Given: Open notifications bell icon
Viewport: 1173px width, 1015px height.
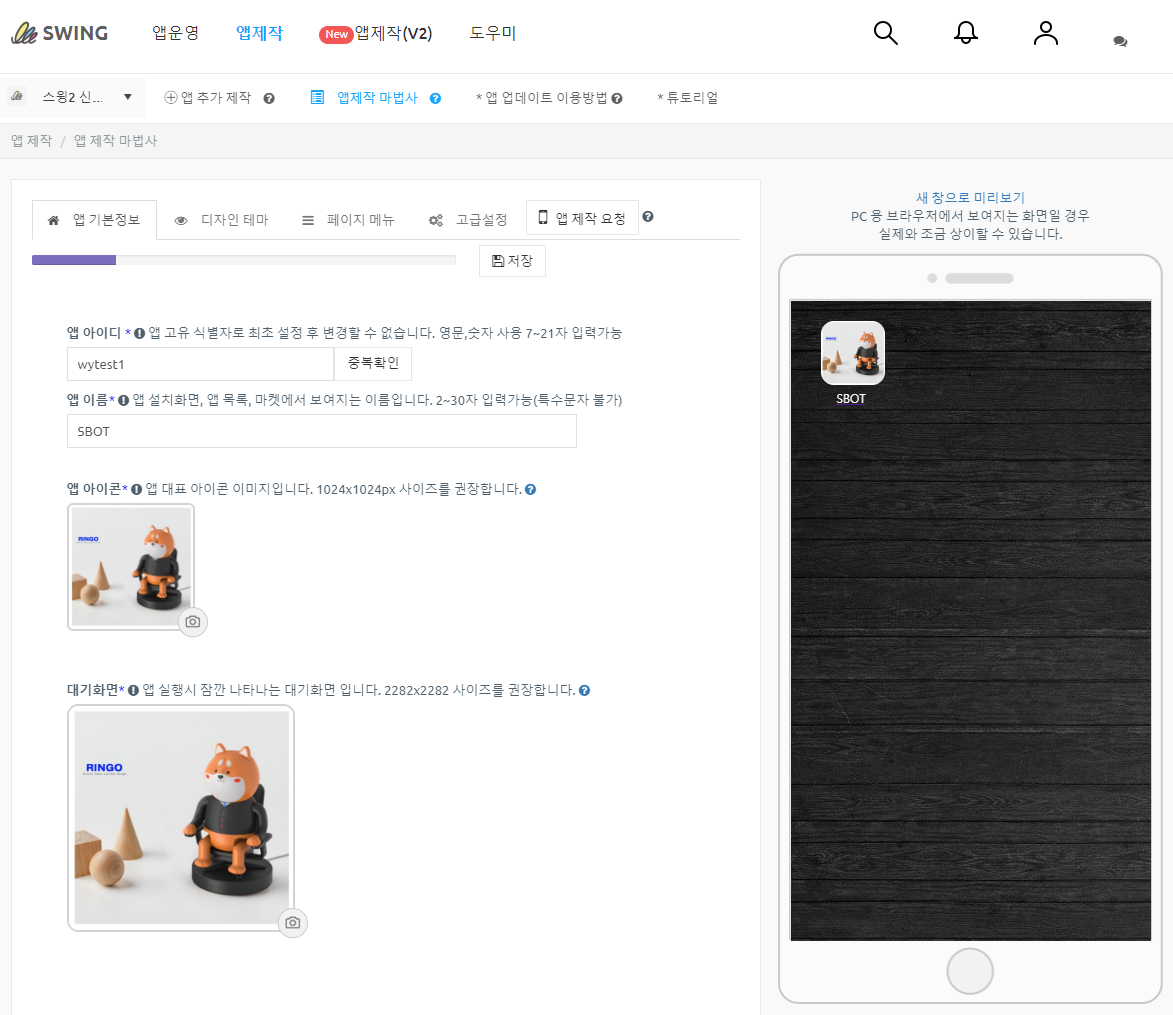Looking at the screenshot, I should (x=965, y=33).
